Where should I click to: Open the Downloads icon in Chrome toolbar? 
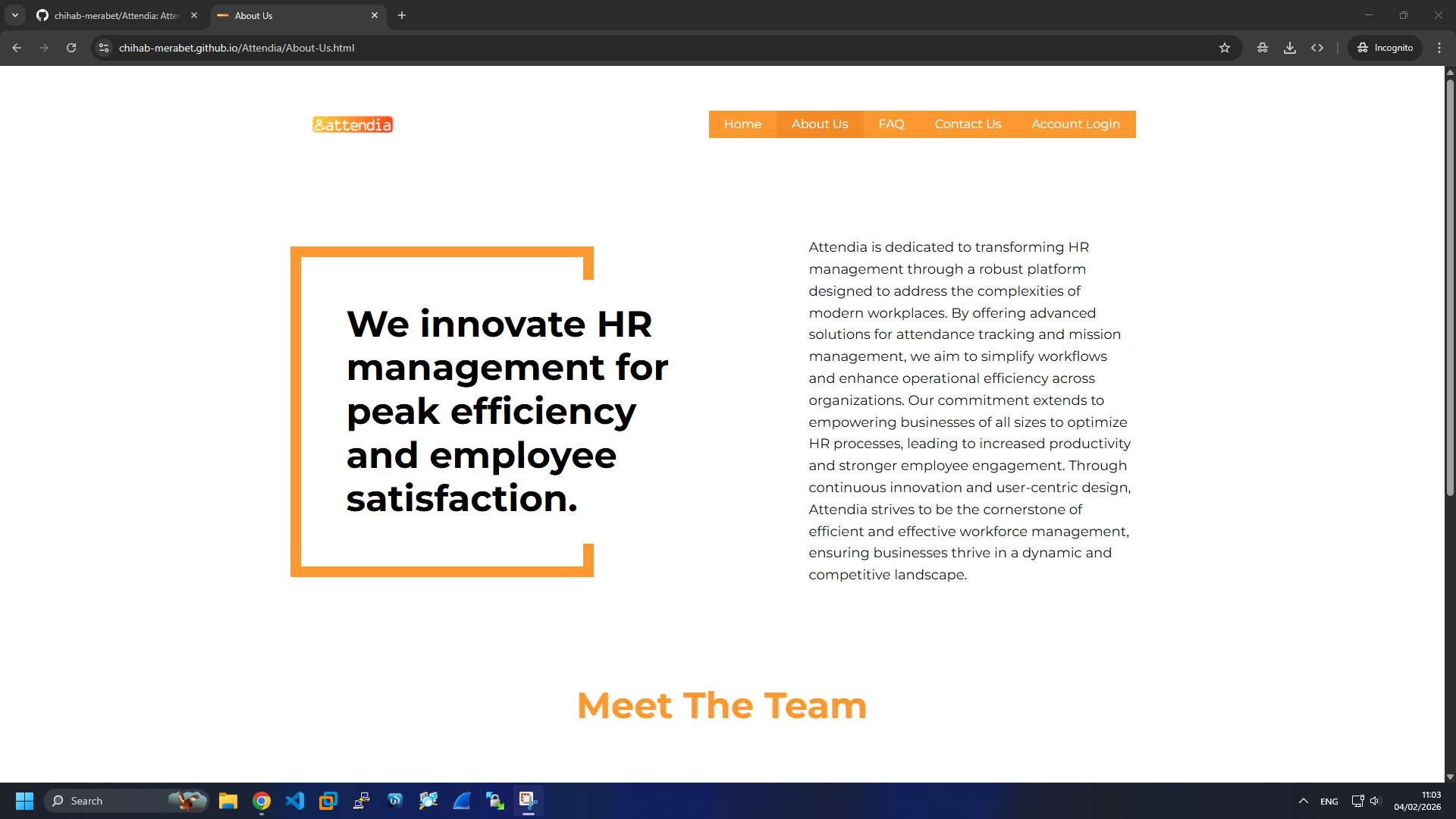(1290, 48)
